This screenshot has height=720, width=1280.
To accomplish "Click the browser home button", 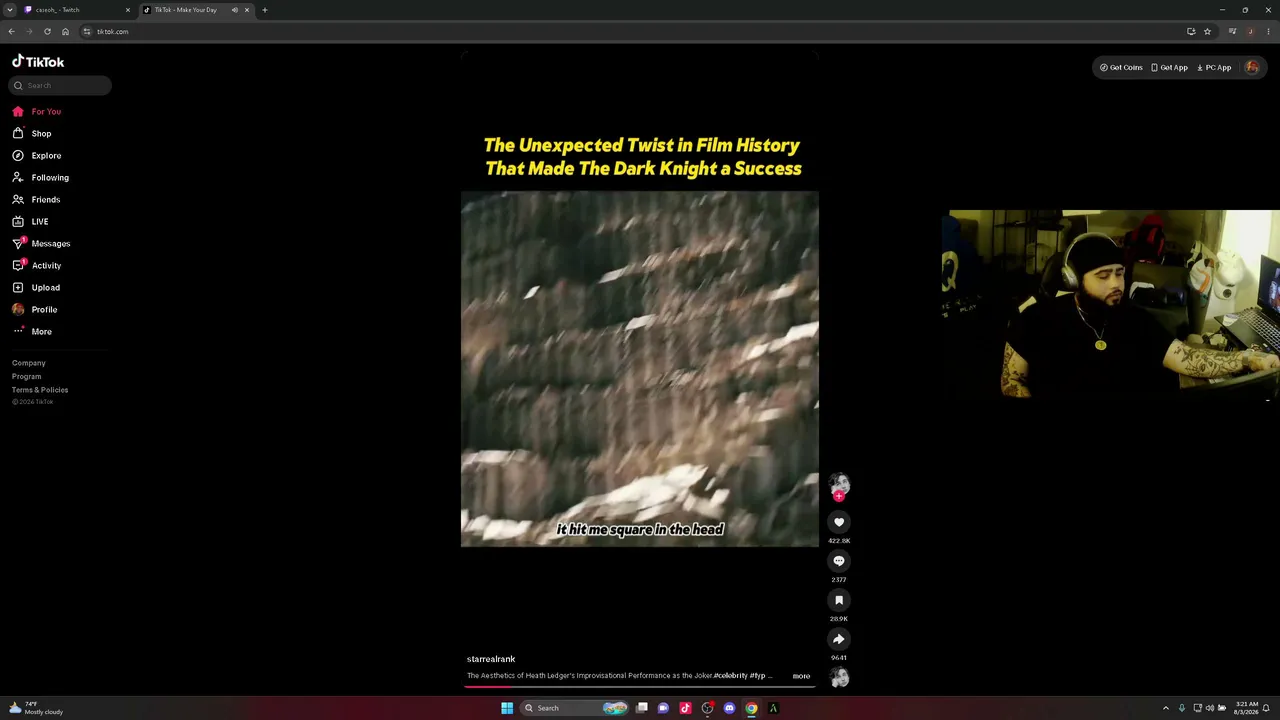I will coord(65,32).
